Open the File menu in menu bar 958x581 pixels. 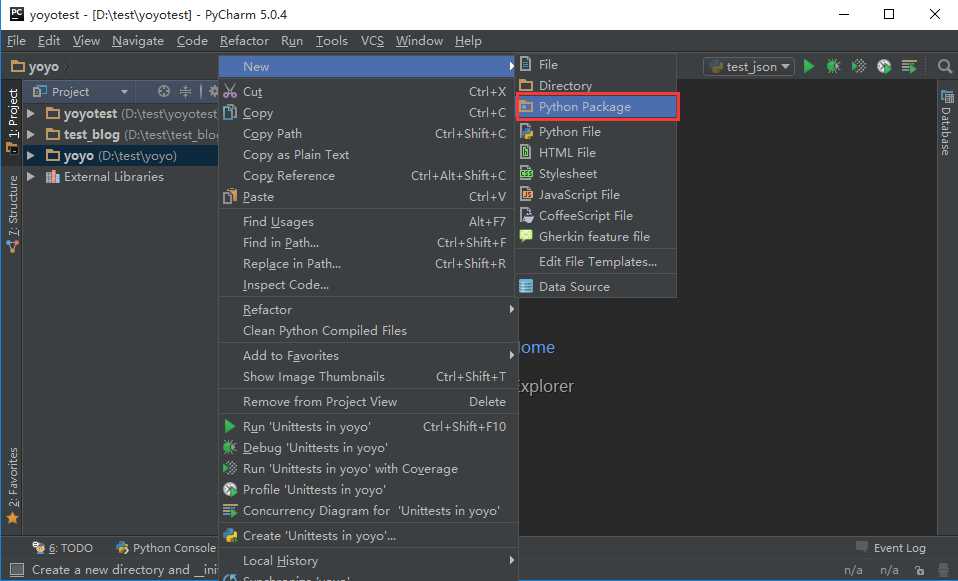(16, 41)
